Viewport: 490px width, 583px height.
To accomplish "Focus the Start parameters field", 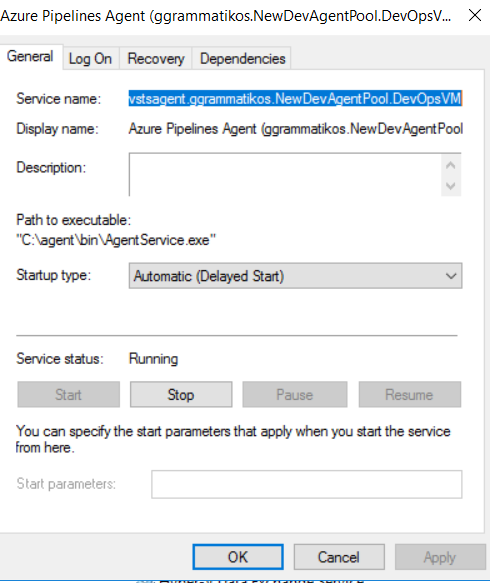I will [307, 484].
